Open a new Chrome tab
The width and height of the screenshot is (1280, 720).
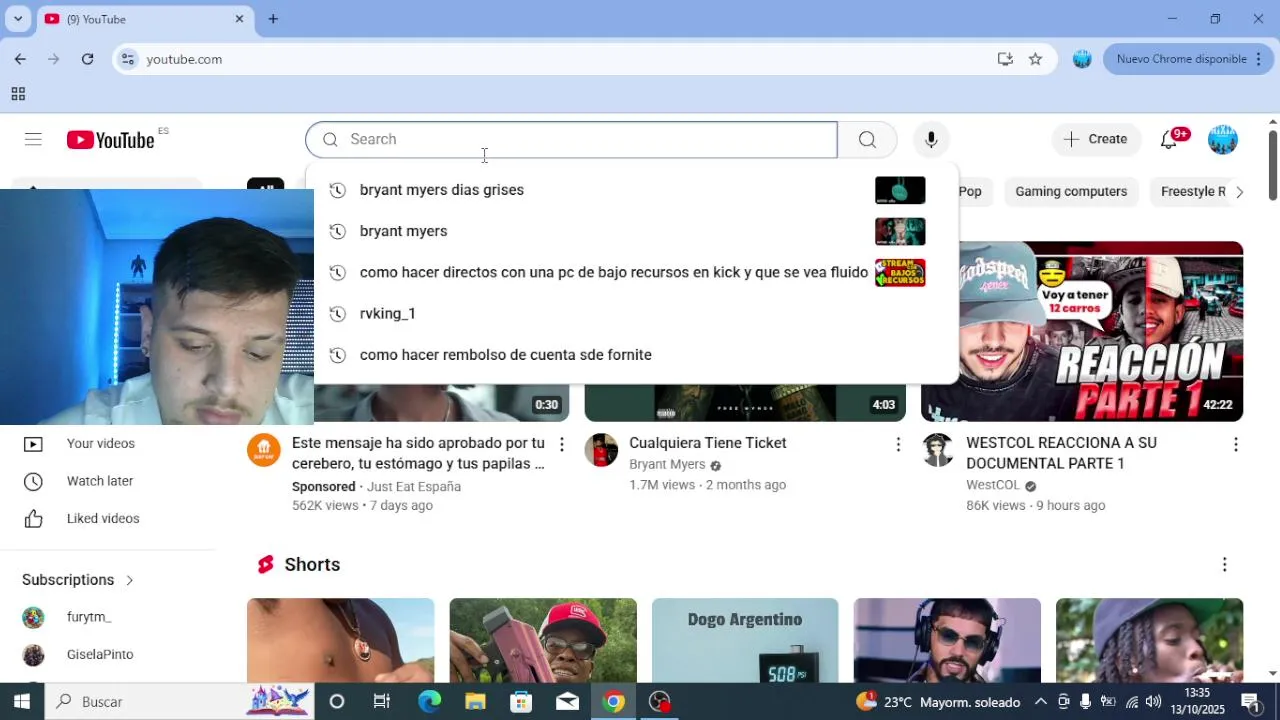273,18
